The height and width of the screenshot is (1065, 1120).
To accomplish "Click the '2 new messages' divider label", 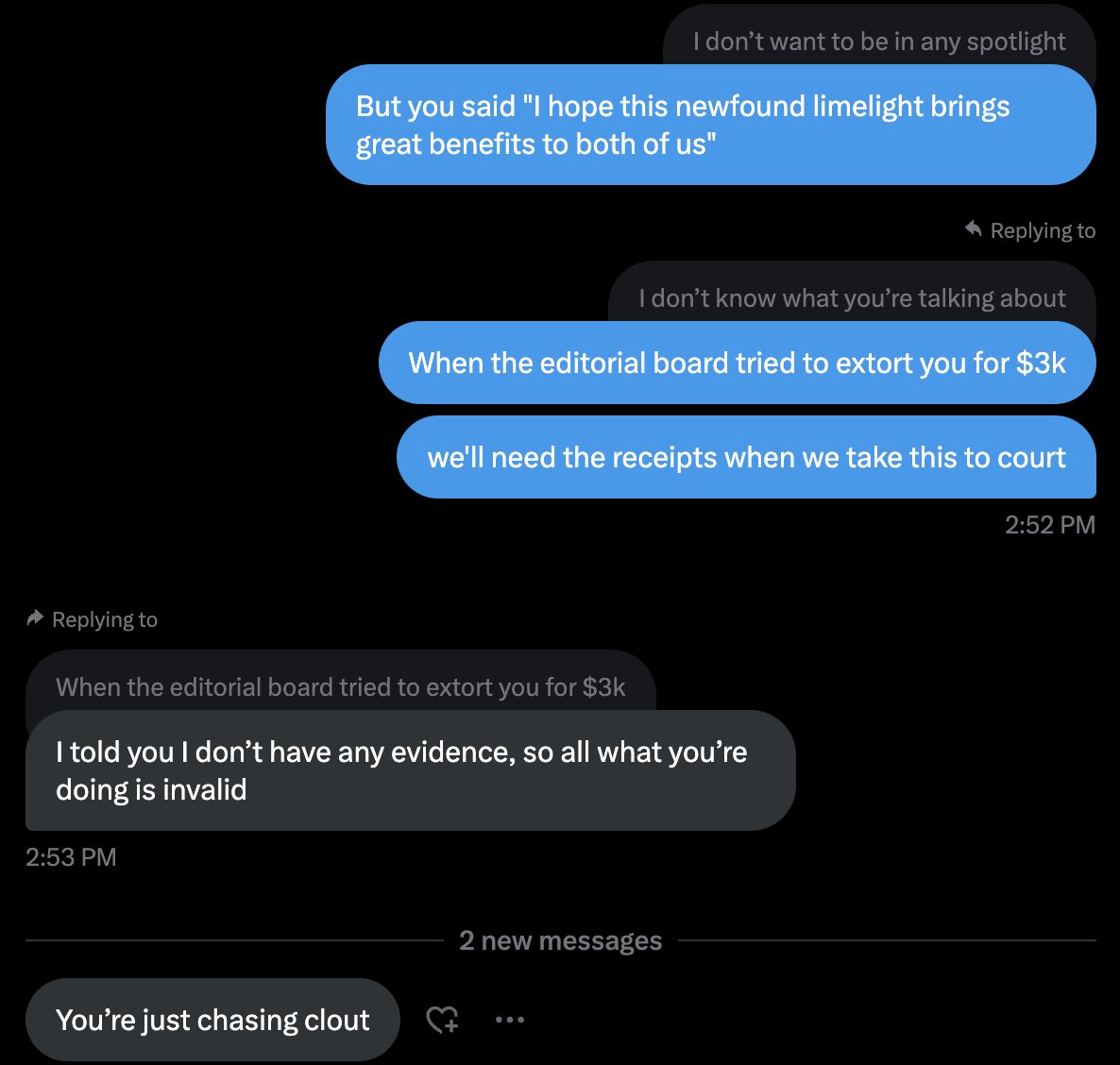I will [561, 940].
